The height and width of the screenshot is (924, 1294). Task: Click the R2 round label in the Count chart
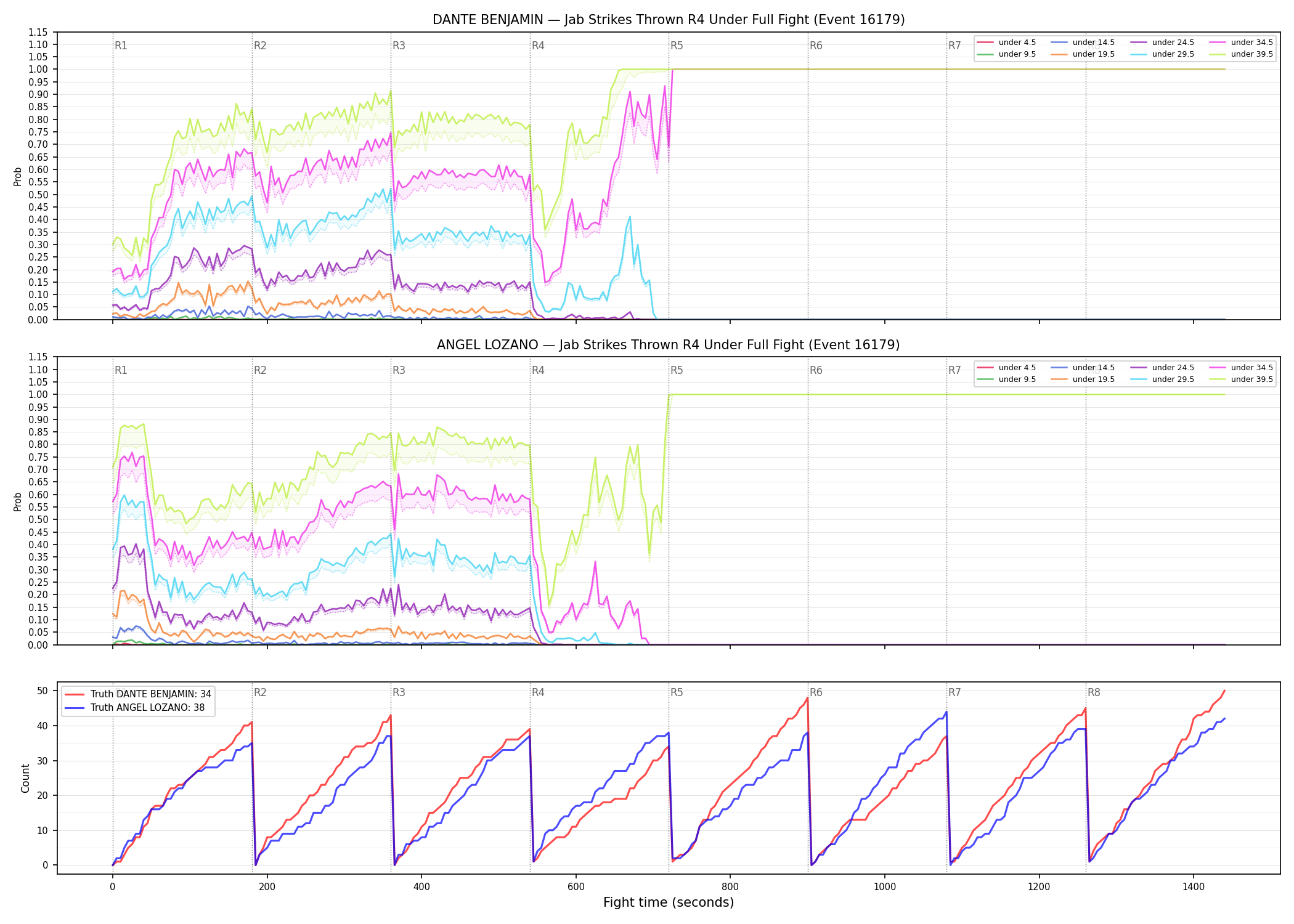click(260, 692)
